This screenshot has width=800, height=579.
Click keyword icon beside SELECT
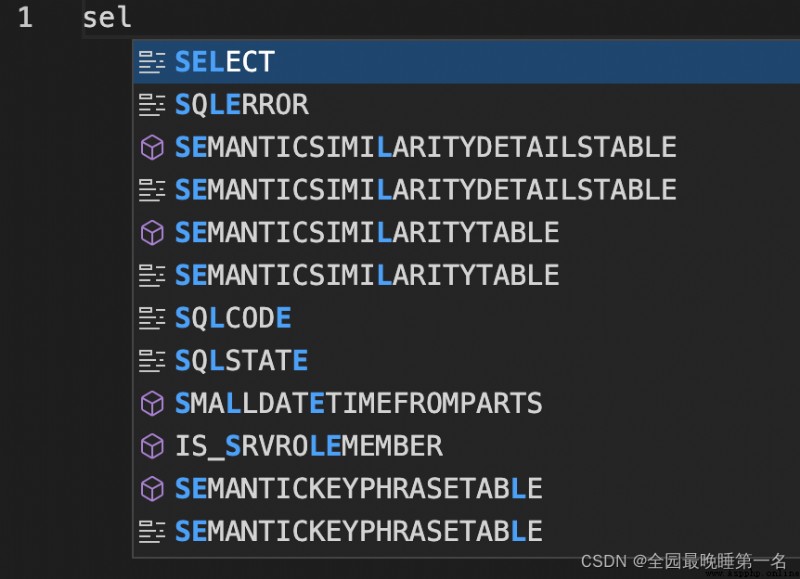152,62
